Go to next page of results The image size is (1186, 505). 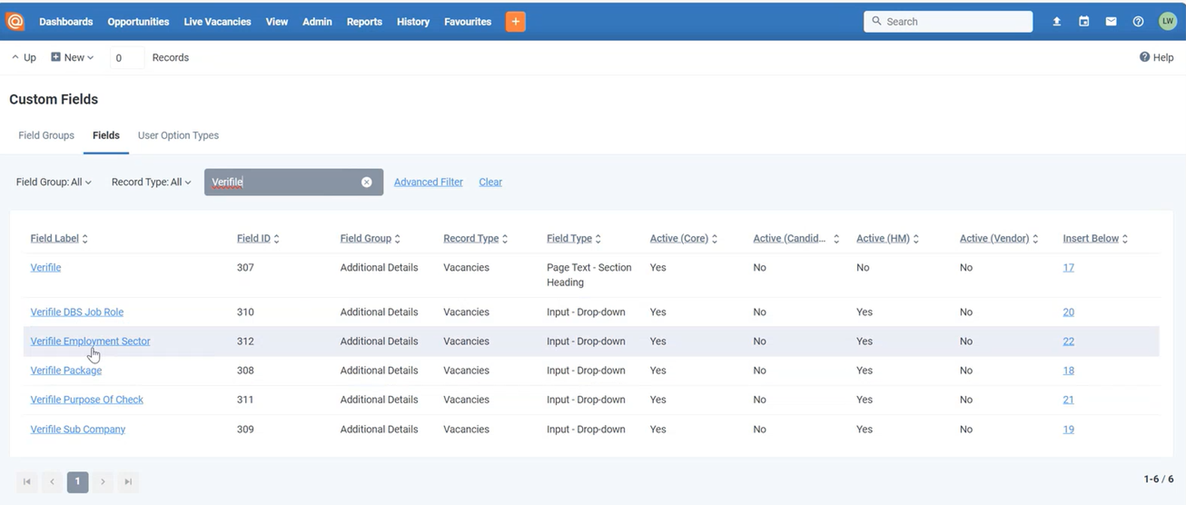[103, 482]
